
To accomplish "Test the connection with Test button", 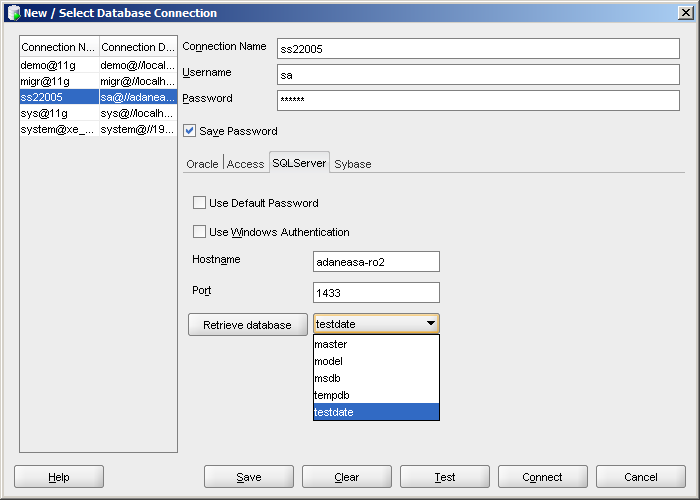I will click(x=445, y=477).
